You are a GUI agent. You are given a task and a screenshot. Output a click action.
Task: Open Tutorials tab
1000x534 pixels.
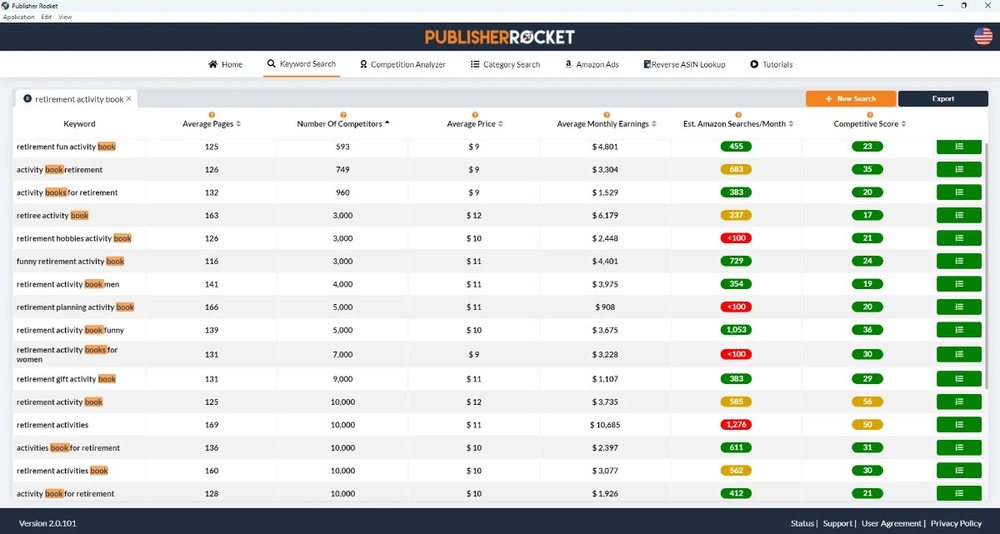[772, 64]
